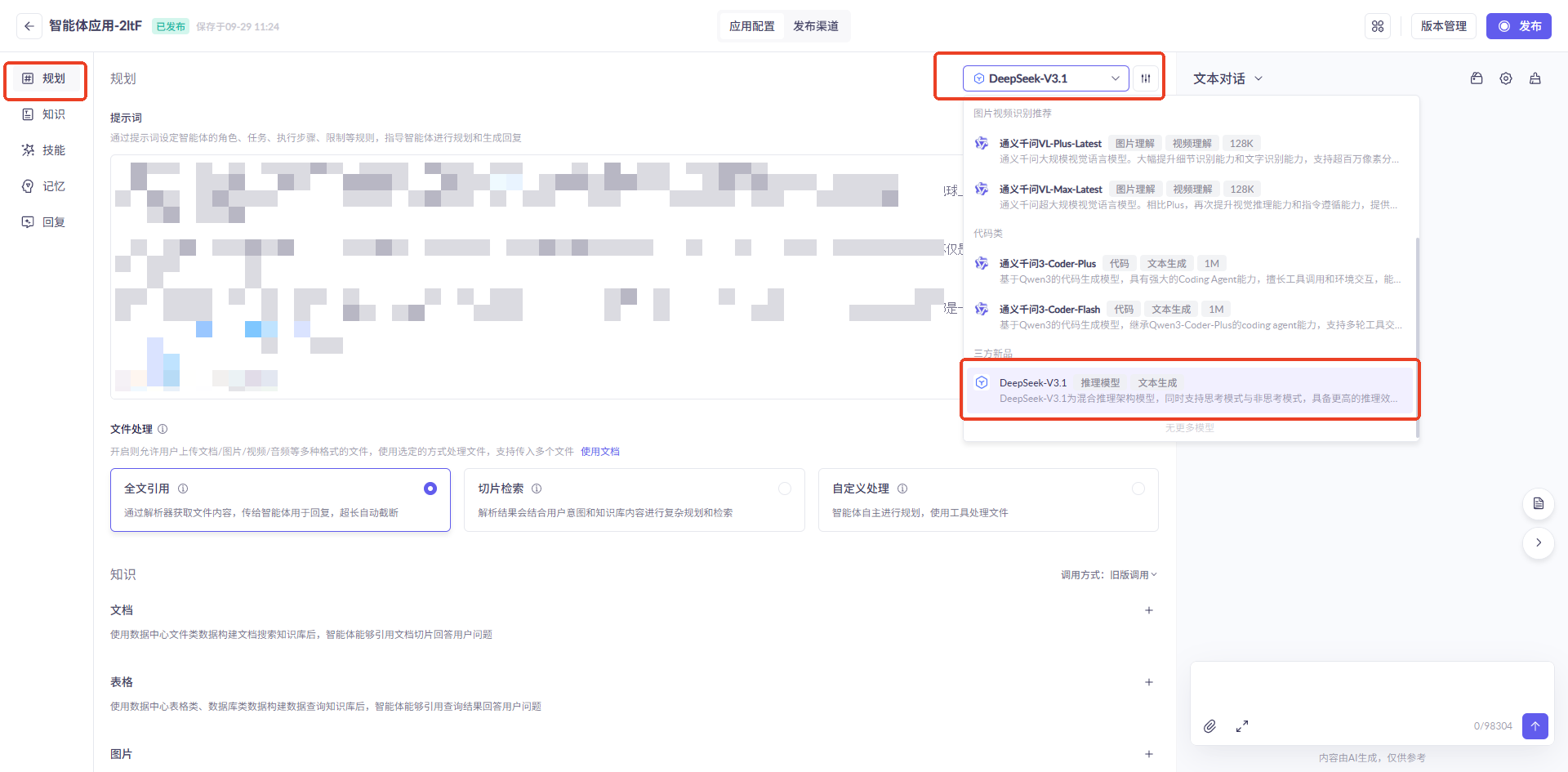Switch to the 发布渠道 tab
The image size is (1568, 772).
click(x=816, y=26)
